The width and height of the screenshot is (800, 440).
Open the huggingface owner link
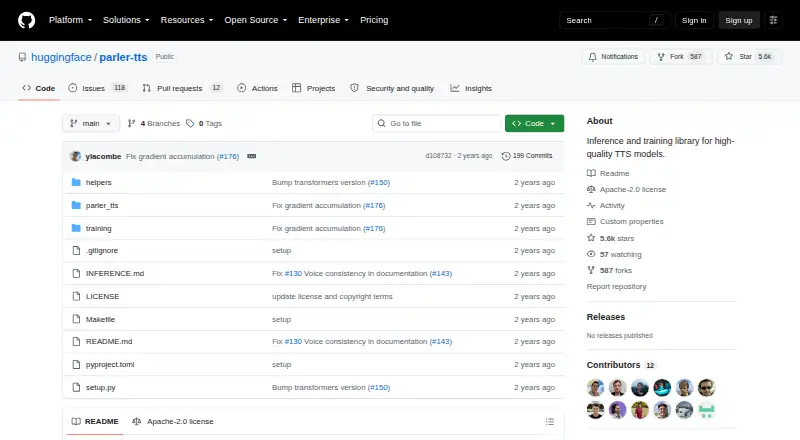coord(61,57)
